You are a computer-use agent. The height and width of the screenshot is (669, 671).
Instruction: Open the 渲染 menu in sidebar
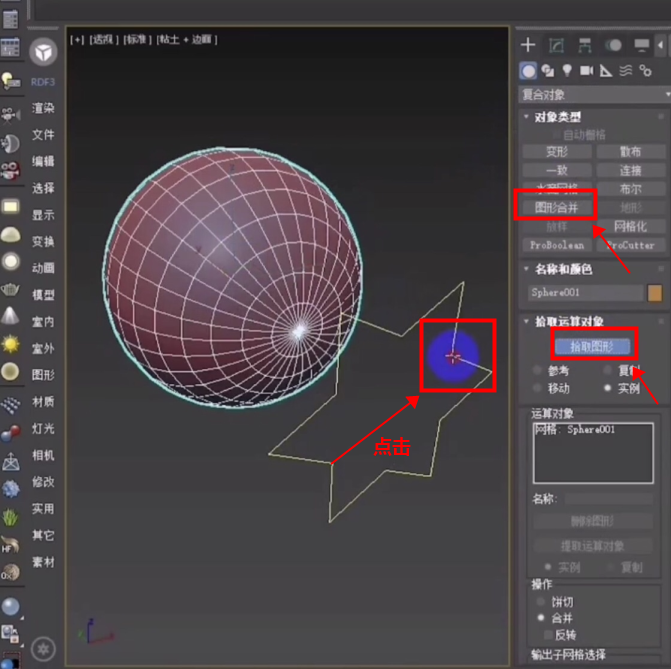(x=43, y=108)
